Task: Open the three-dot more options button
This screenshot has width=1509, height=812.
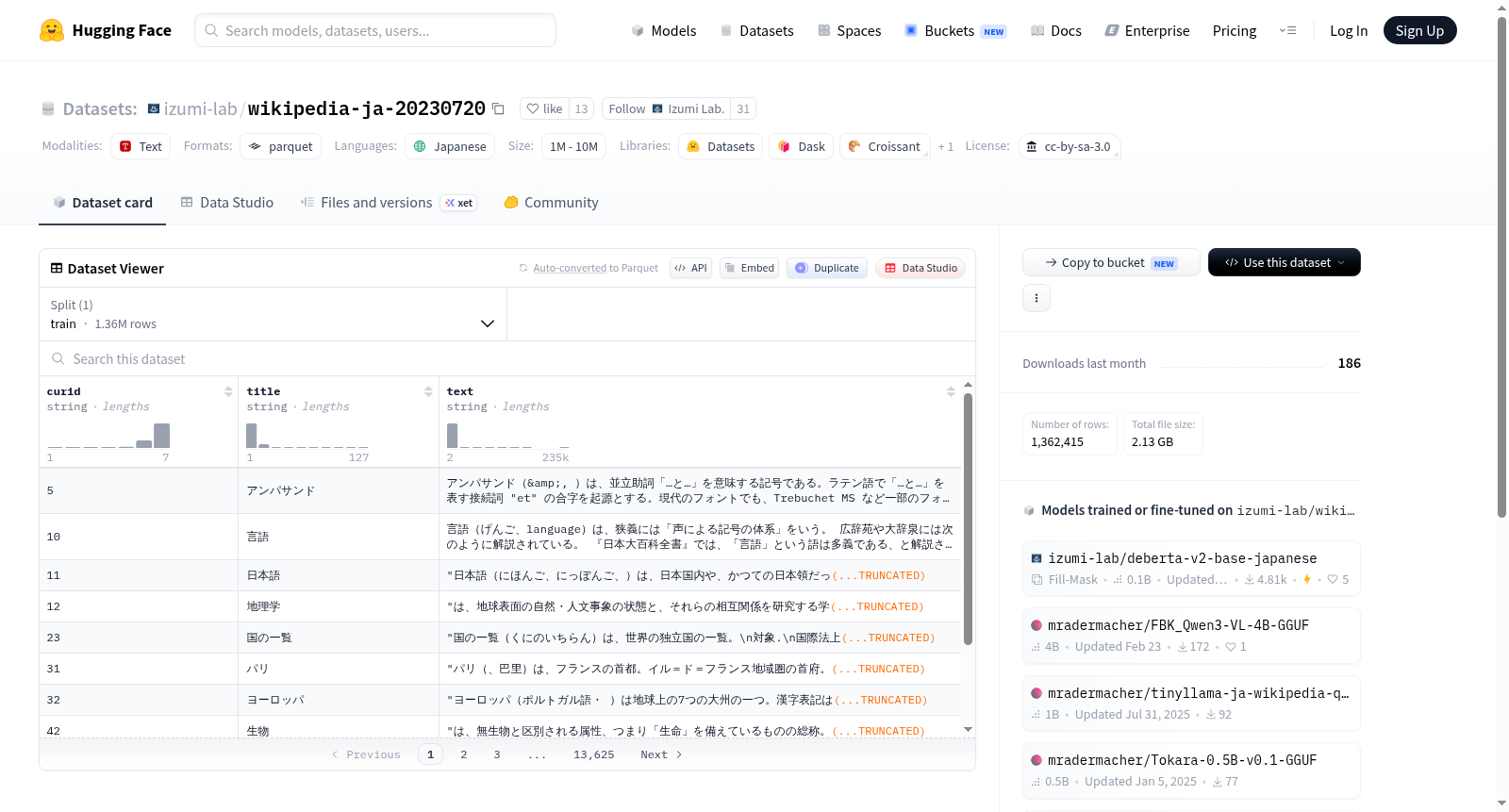Action: click(x=1036, y=298)
